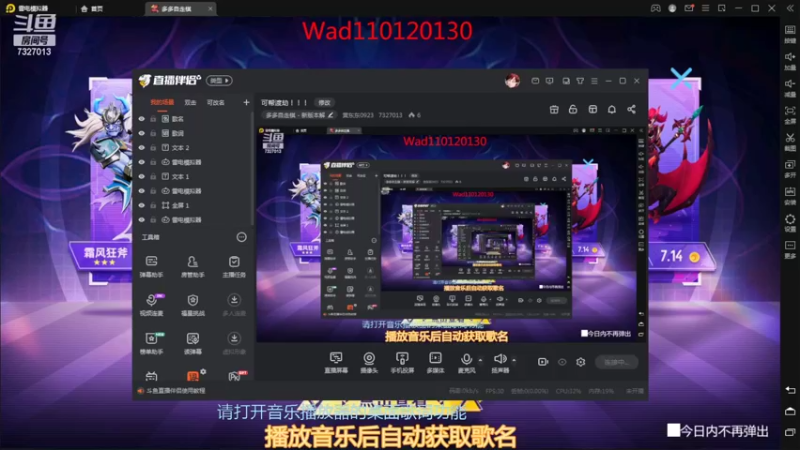Open the 读弹幕 tool
The image size is (800, 450).
192,343
